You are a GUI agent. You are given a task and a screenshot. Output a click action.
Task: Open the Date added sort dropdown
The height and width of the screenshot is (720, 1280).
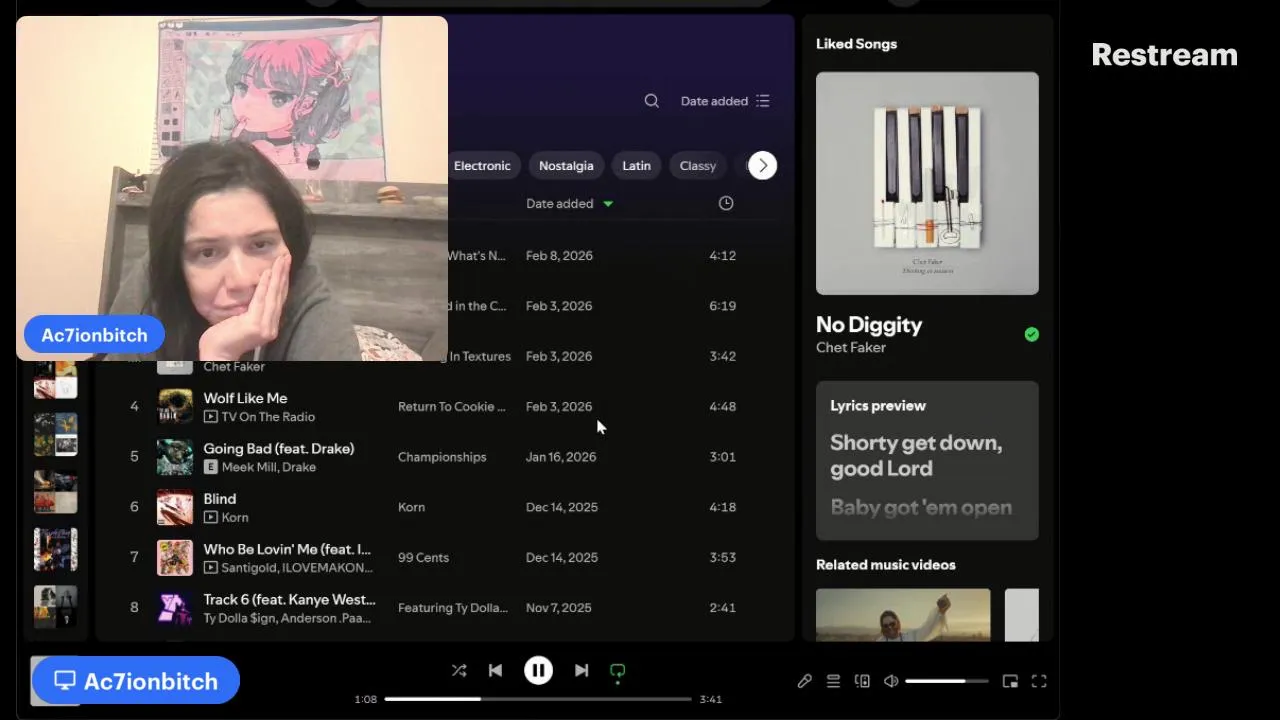[x=725, y=101]
